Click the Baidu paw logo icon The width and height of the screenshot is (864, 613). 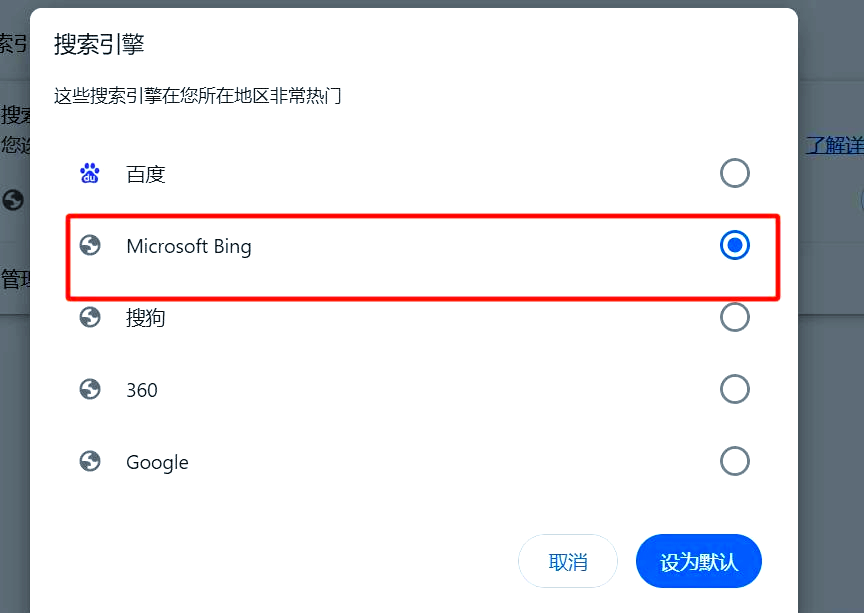90,174
